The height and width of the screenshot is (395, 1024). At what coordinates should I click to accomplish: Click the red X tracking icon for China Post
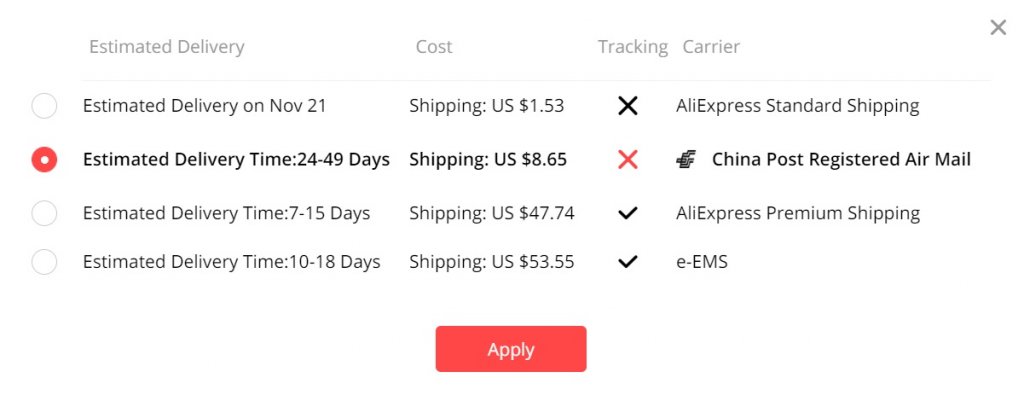628,159
